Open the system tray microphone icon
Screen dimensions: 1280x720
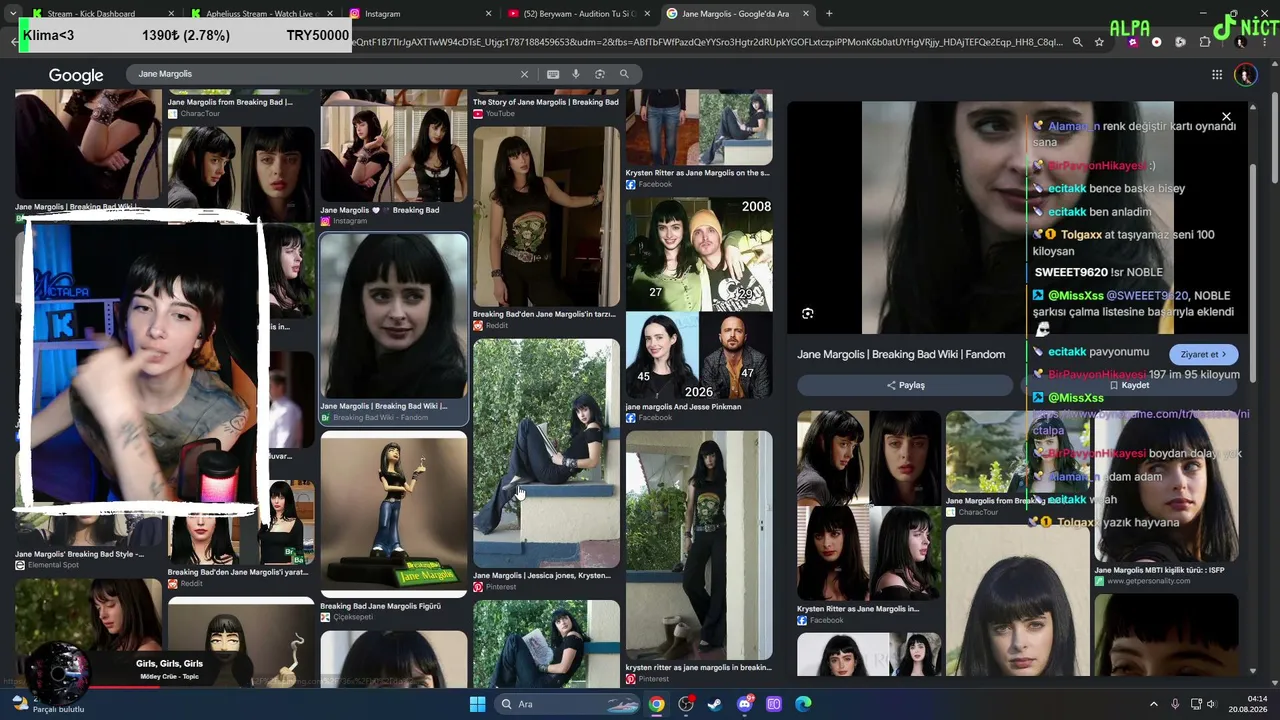1175,704
